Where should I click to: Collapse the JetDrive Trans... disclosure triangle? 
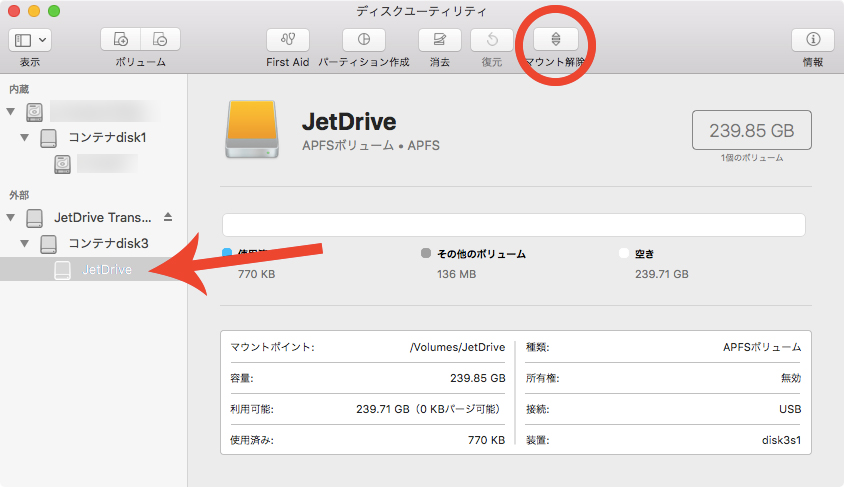pyautogui.click(x=11, y=217)
